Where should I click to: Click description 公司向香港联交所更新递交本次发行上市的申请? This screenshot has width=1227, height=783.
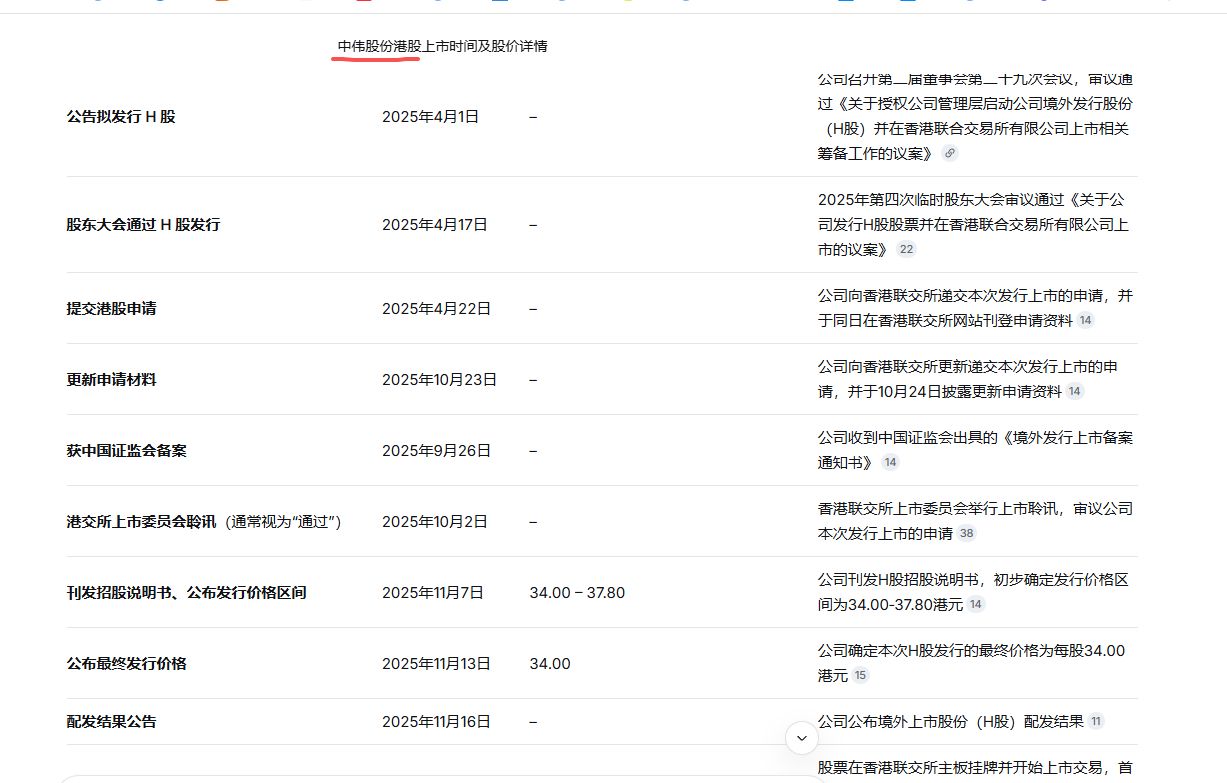968,379
